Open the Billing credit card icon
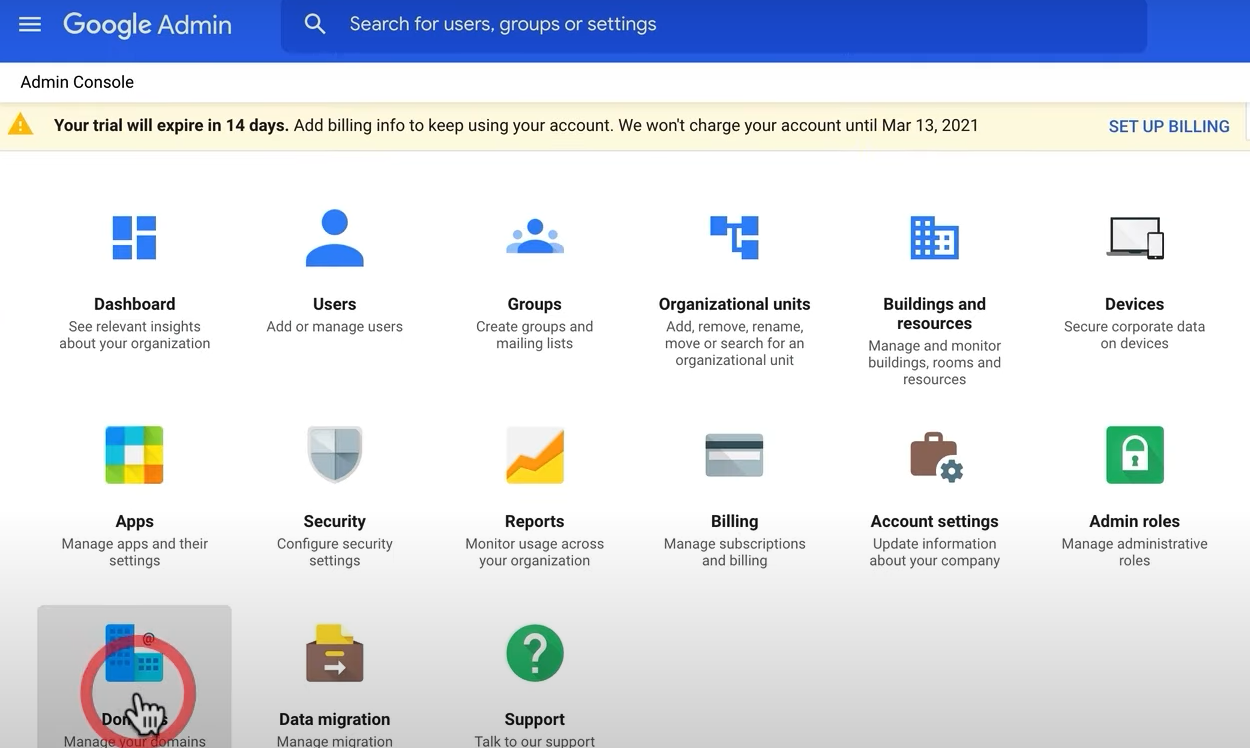 point(735,455)
